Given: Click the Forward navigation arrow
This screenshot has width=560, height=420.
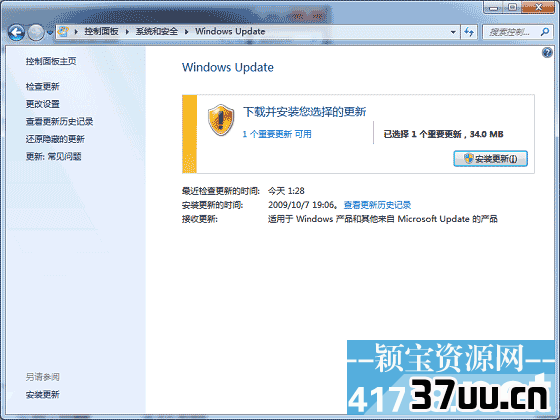Looking at the screenshot, I should (36, 32).
